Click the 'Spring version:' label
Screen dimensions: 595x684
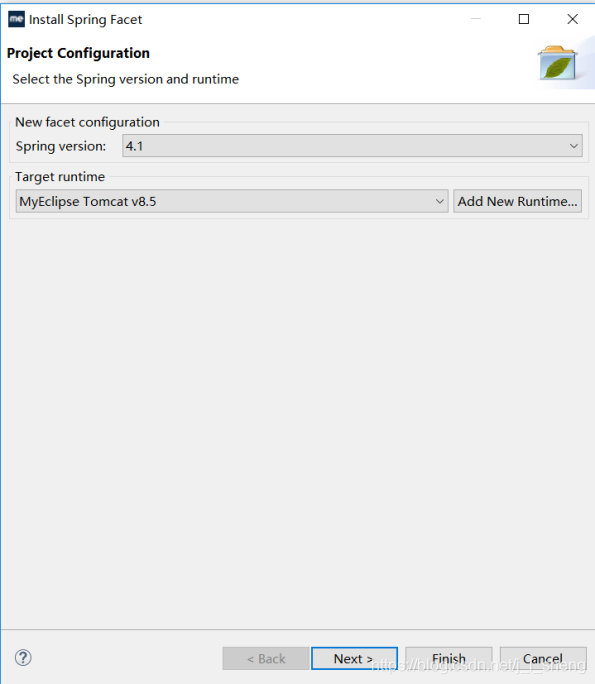[x=61, y=146]
